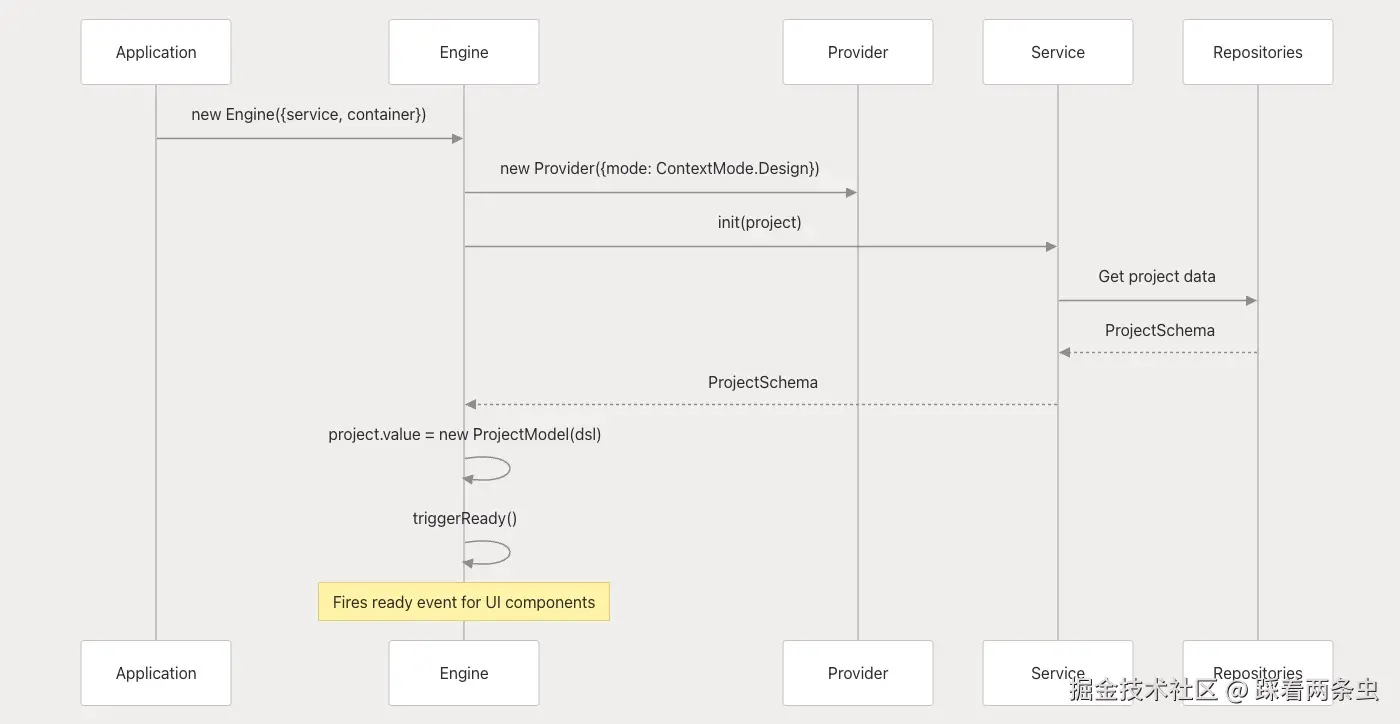This screenshot has width=1400, height=724.
Task: Select the bottom Provider participant box
Action: 858,673
